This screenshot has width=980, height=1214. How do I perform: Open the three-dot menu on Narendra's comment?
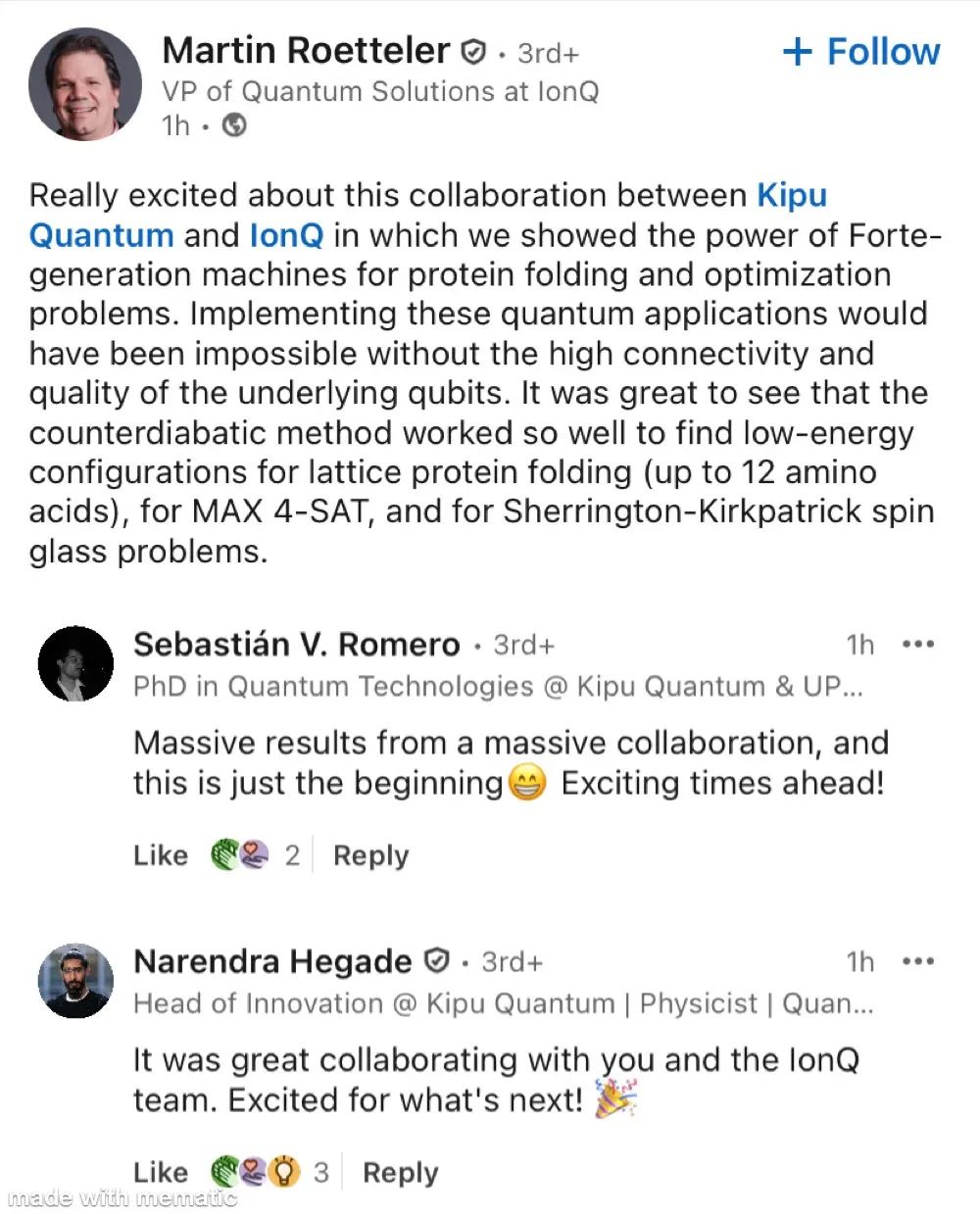point(917,962)
